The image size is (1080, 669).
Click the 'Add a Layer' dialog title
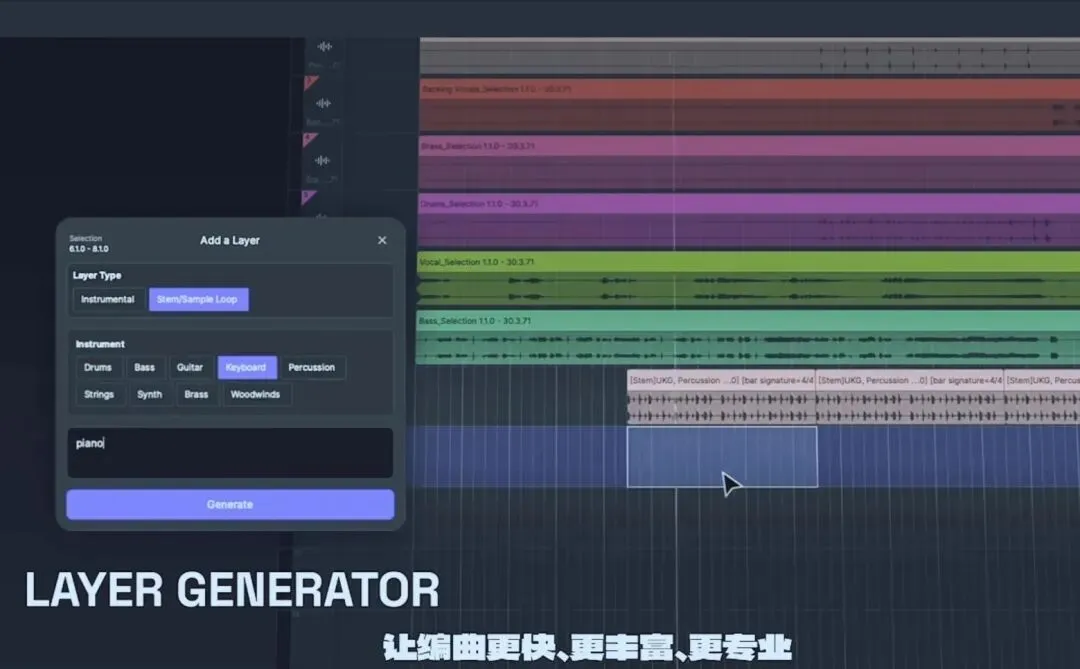point(230,240)
